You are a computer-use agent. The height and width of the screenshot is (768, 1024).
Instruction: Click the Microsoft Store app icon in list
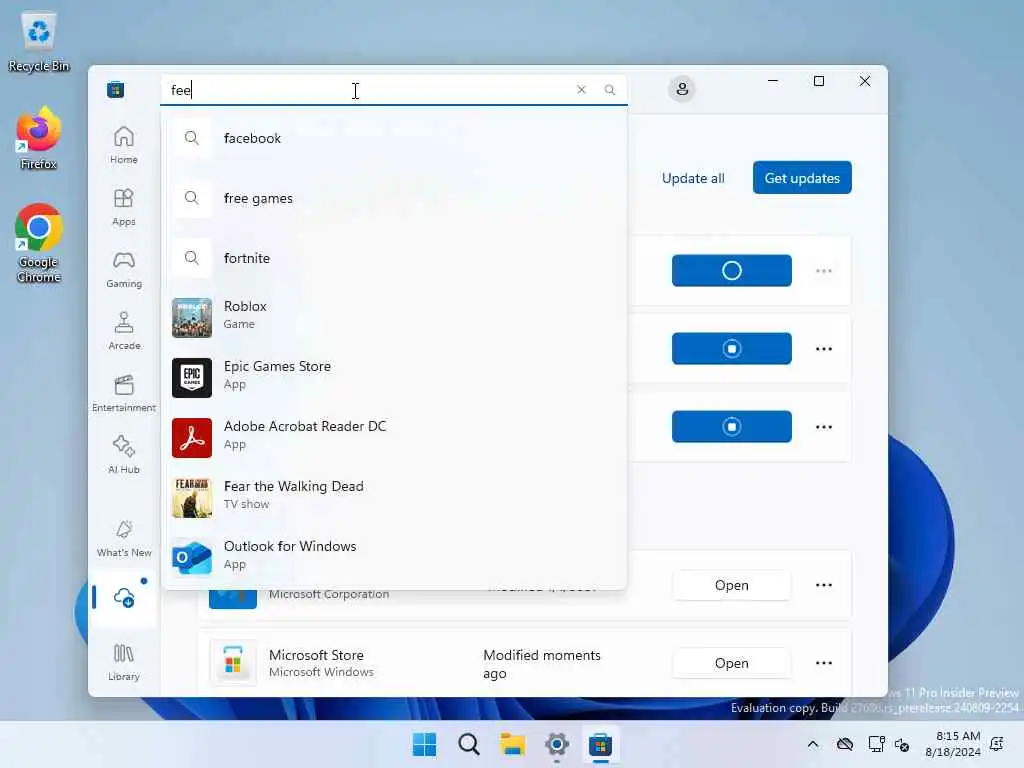point(233,663)
